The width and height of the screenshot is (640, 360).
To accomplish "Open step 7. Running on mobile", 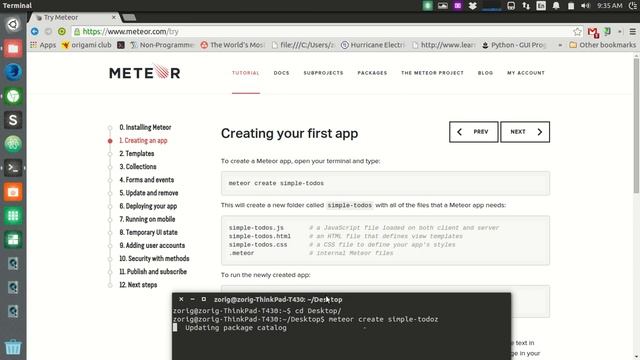I will (147, 219).
